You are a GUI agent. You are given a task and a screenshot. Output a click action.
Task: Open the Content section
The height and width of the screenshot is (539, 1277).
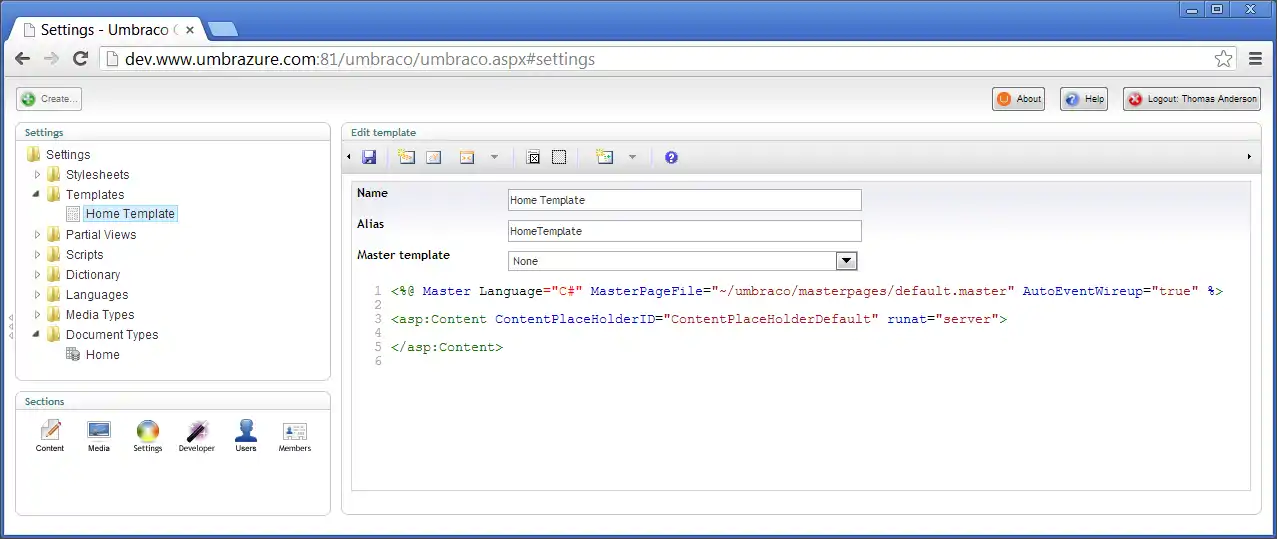50,436
